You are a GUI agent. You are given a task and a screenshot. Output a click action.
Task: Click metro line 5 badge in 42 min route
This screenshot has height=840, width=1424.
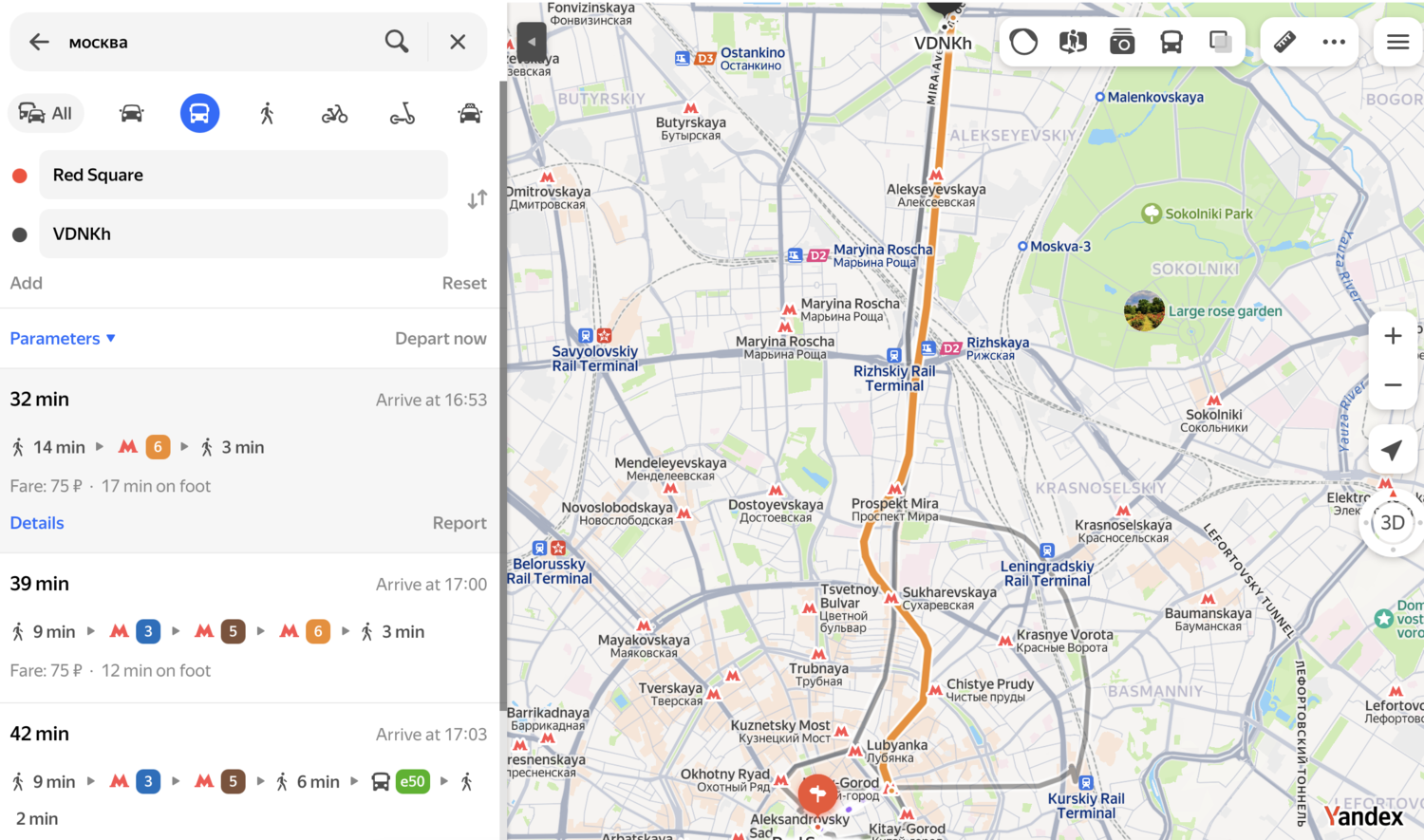click(233, 782)
